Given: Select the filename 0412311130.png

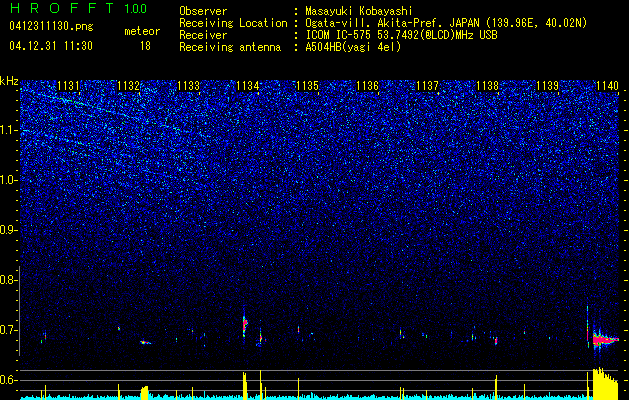Looking at the screenshot, I should point(51,27).
